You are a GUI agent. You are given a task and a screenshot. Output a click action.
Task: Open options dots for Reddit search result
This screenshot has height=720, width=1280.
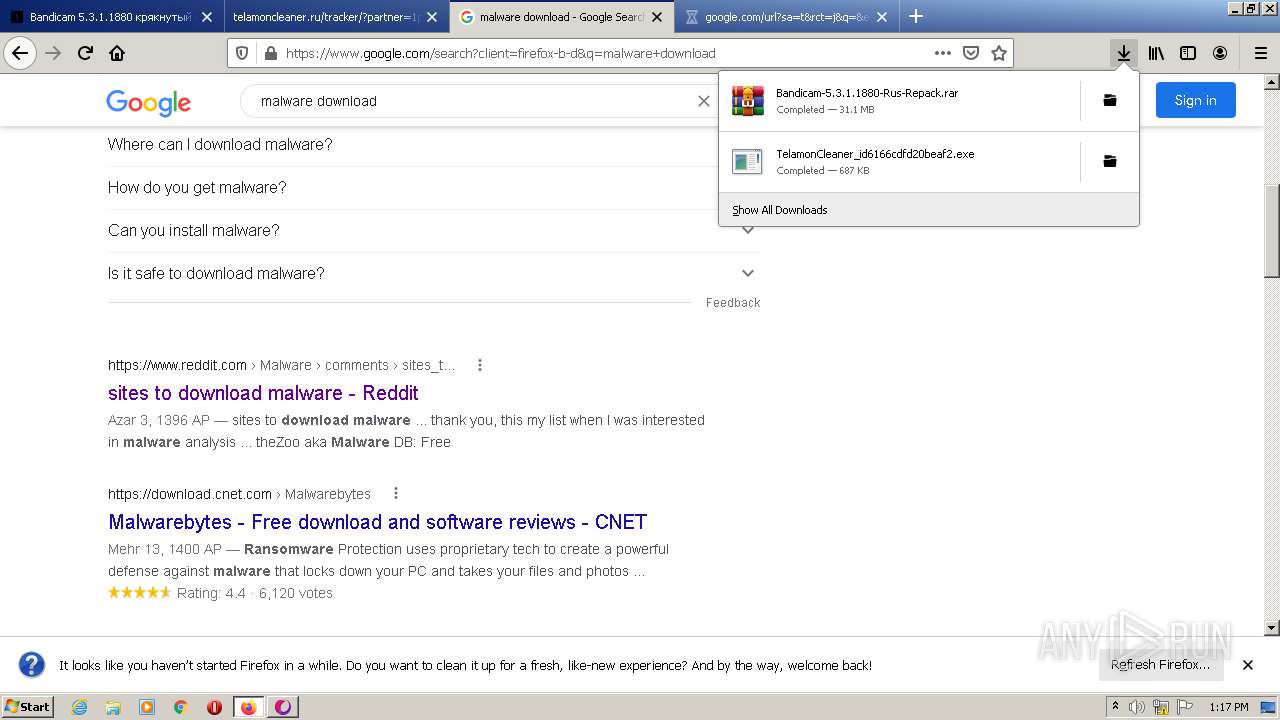(x=480, y=365)
